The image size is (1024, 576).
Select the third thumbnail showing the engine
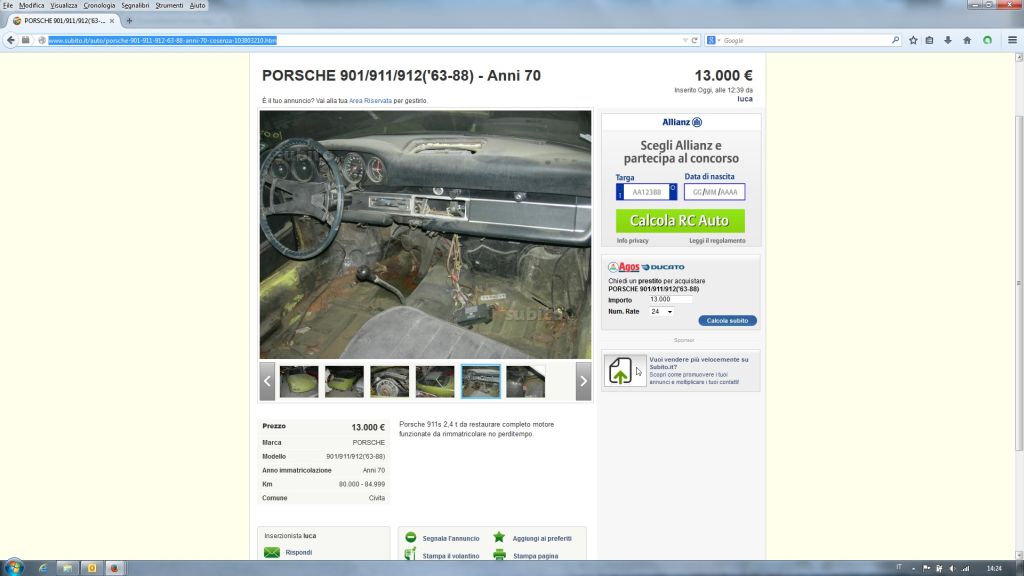tap(390, 381)
